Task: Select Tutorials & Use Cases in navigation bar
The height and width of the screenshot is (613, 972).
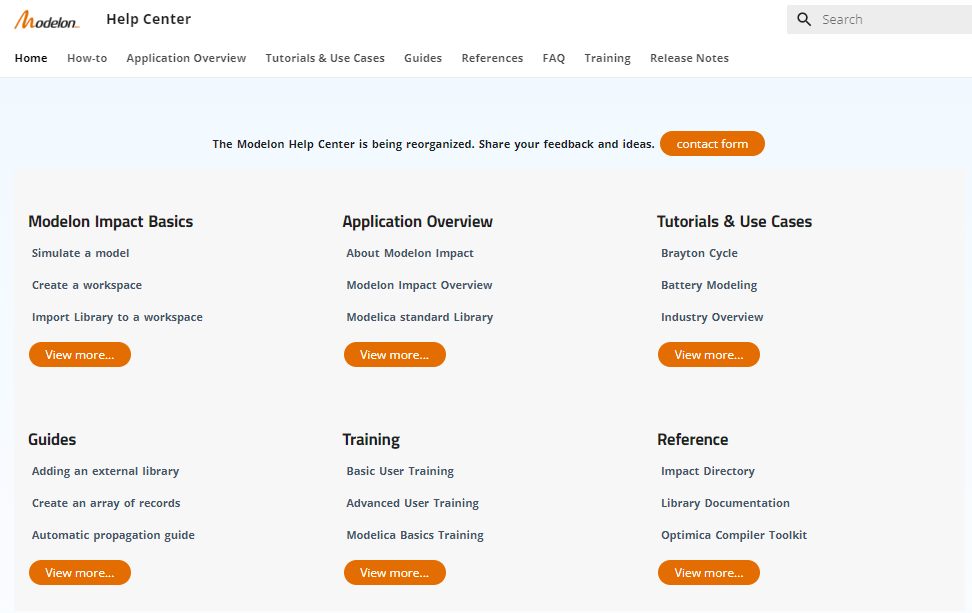Action: click(x=325, y=58)
